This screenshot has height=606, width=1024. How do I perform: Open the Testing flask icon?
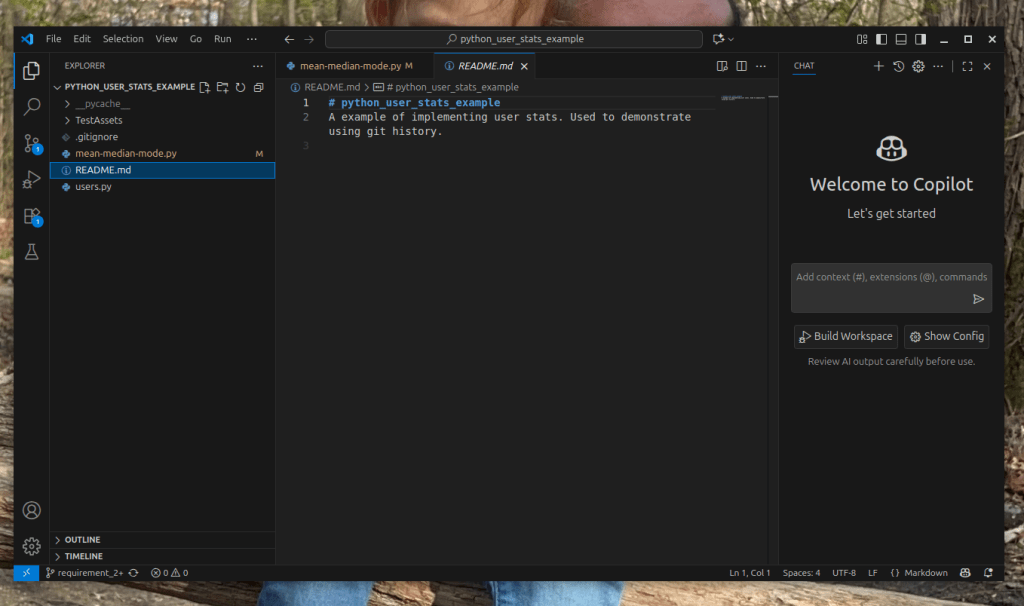tap(32, 252)
